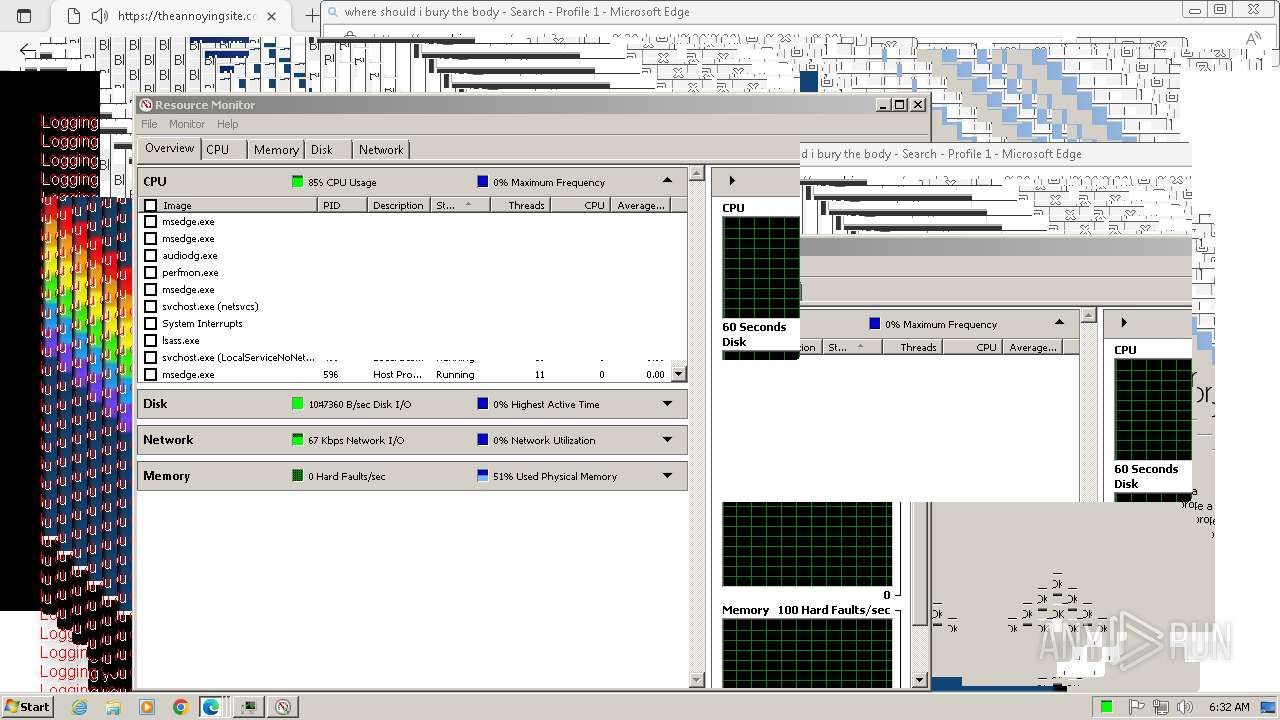Toggle the select-all Image header checkbox

pos(151,205)
